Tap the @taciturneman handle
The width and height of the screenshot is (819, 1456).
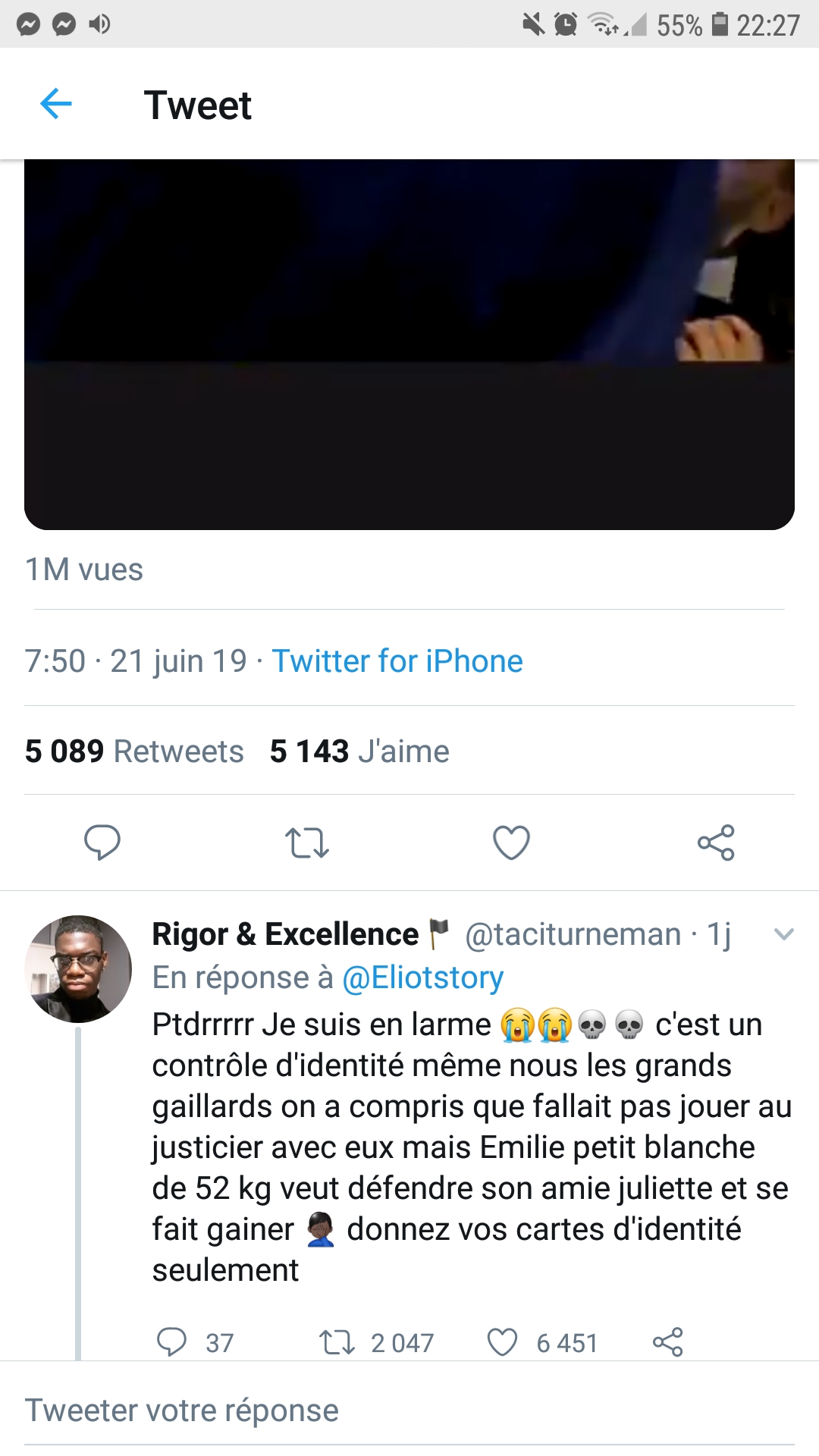(x=573, y=934)
